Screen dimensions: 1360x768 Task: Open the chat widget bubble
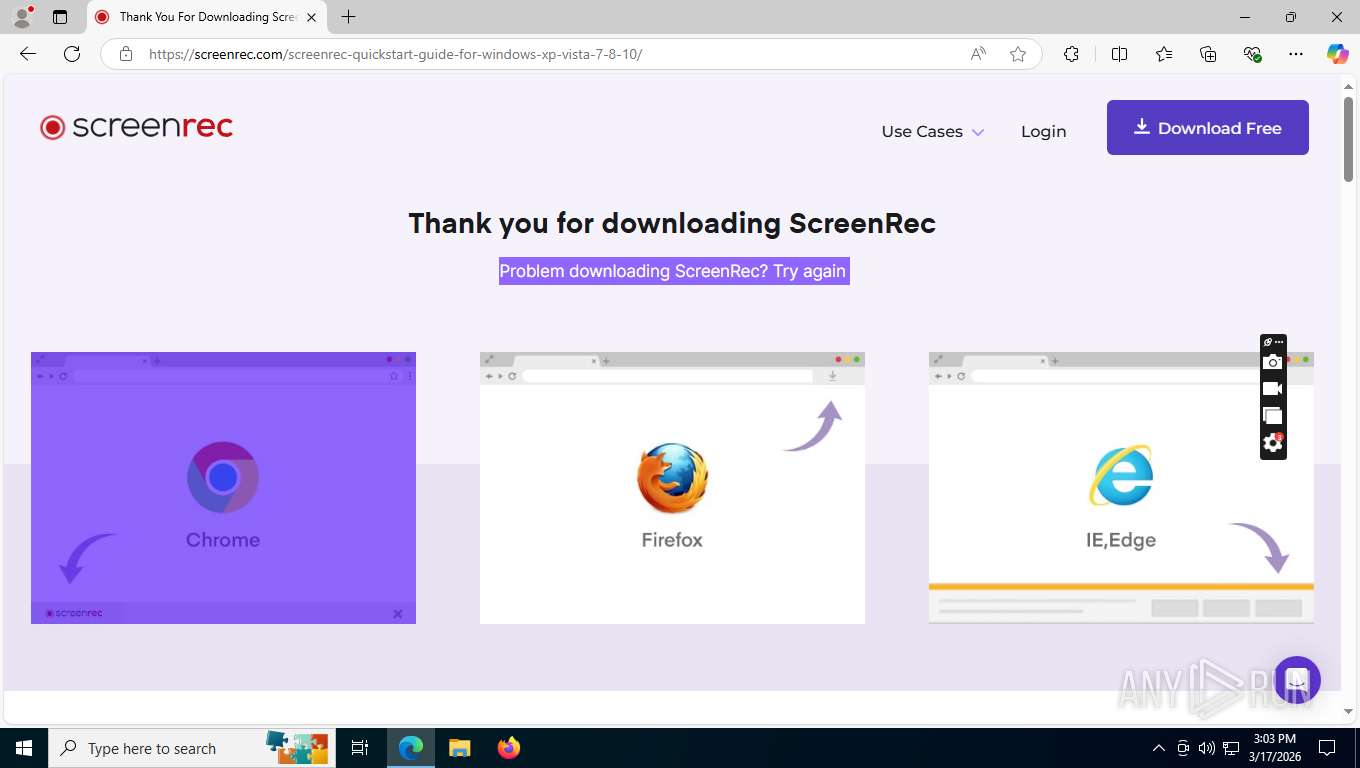click(x=1297, y=680)
